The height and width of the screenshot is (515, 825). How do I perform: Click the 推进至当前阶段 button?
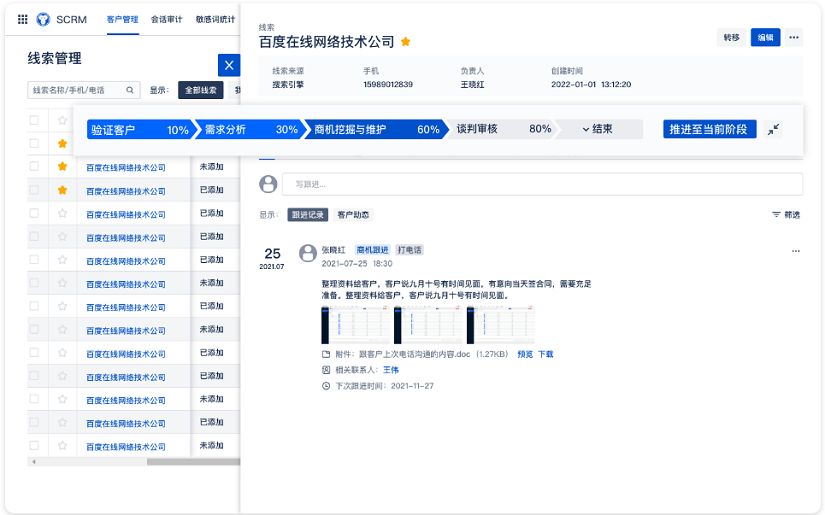tap(709, 130)
